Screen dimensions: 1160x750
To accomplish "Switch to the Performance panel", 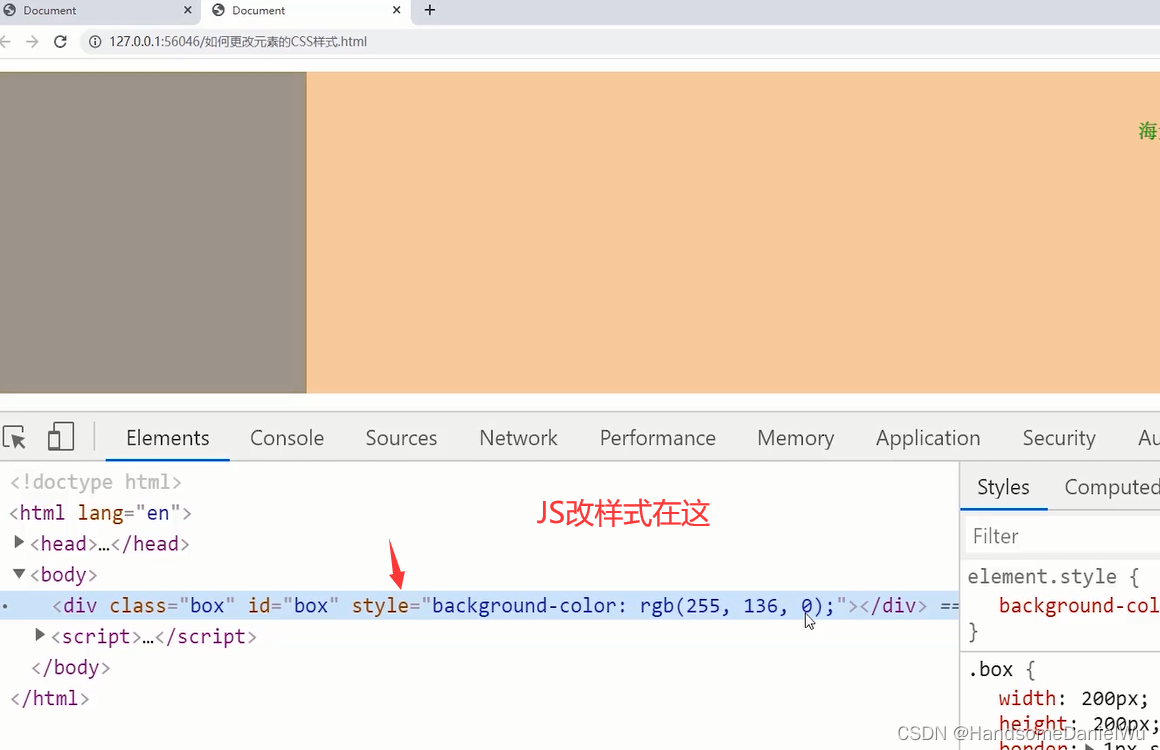I will (x=657, y=437).
